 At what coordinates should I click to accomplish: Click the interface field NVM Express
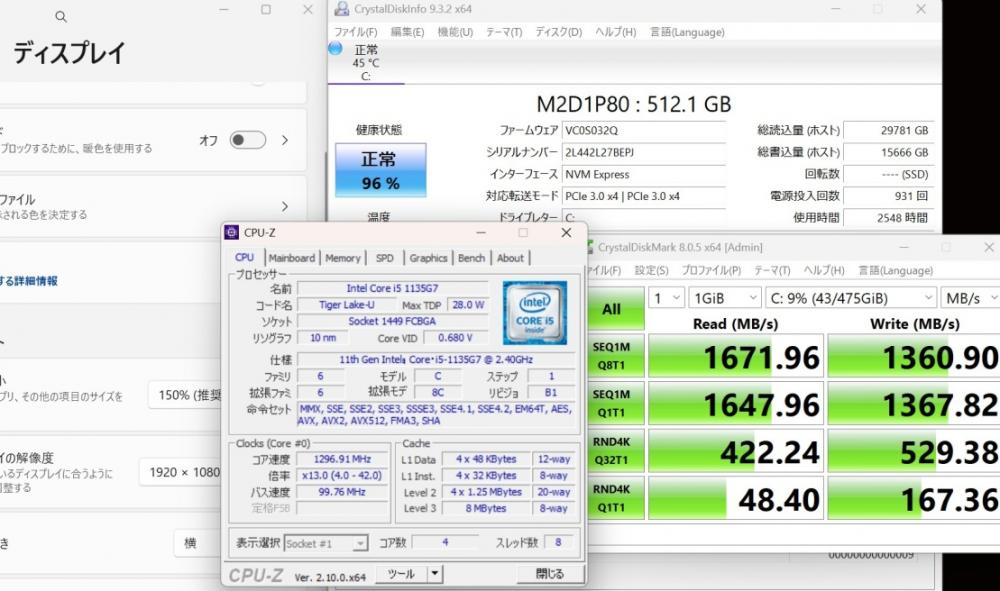pos(643,174)
